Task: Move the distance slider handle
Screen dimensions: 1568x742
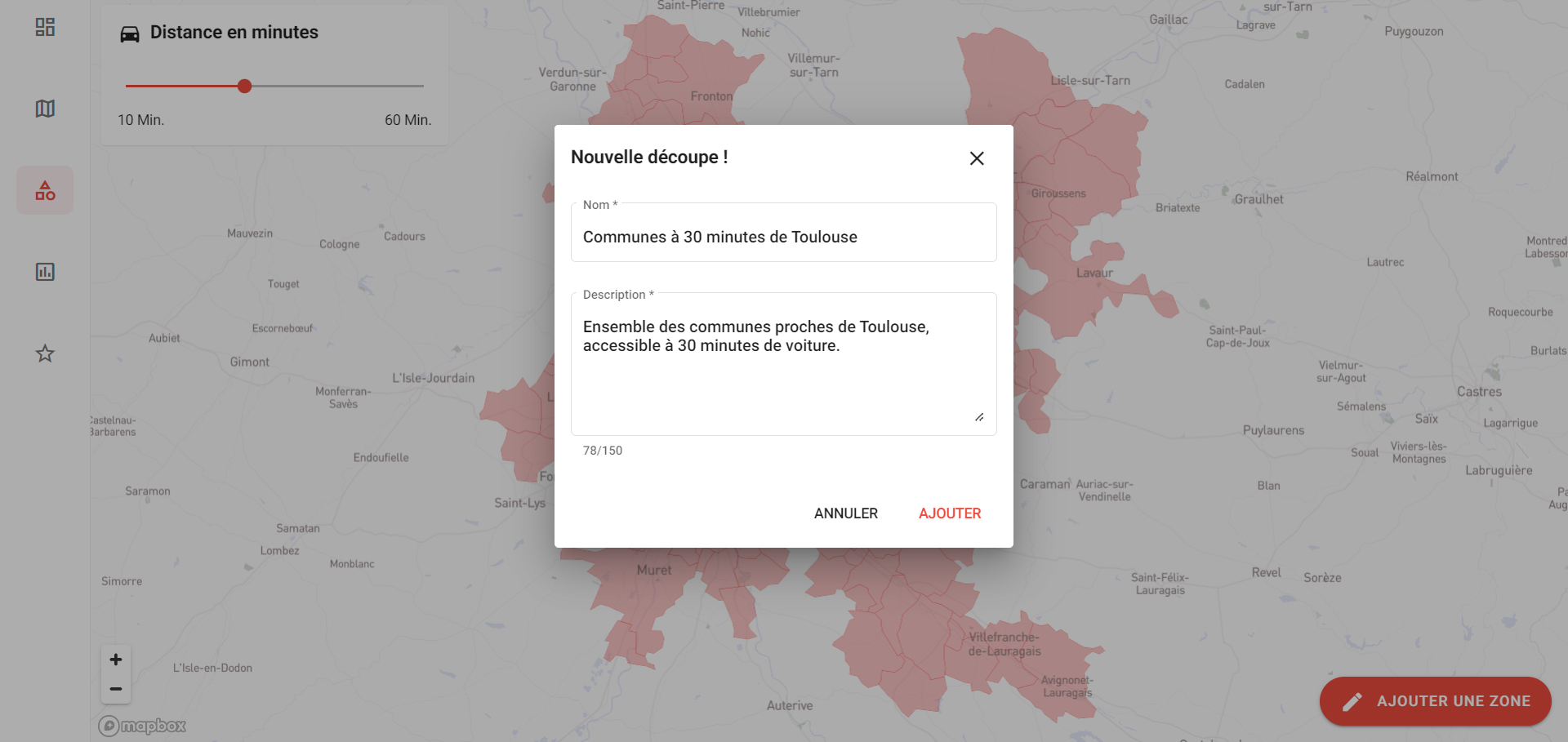Action: (x=244, y=86)
